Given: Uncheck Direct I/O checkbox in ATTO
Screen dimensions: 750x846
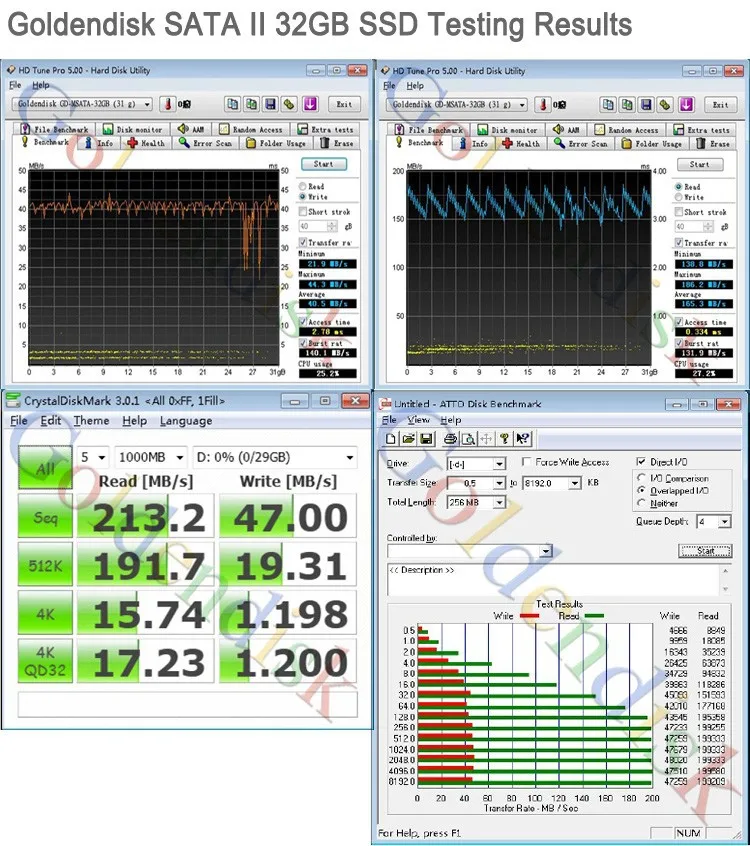Looking at the screenshot, I should (641, 462).
